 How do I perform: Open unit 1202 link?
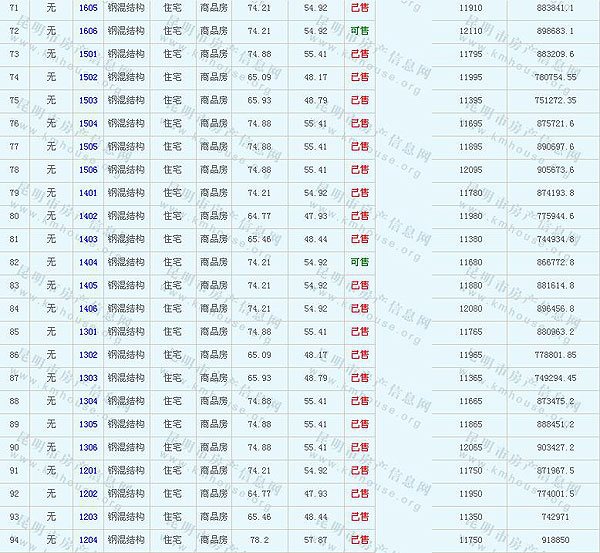click(88, 494)
